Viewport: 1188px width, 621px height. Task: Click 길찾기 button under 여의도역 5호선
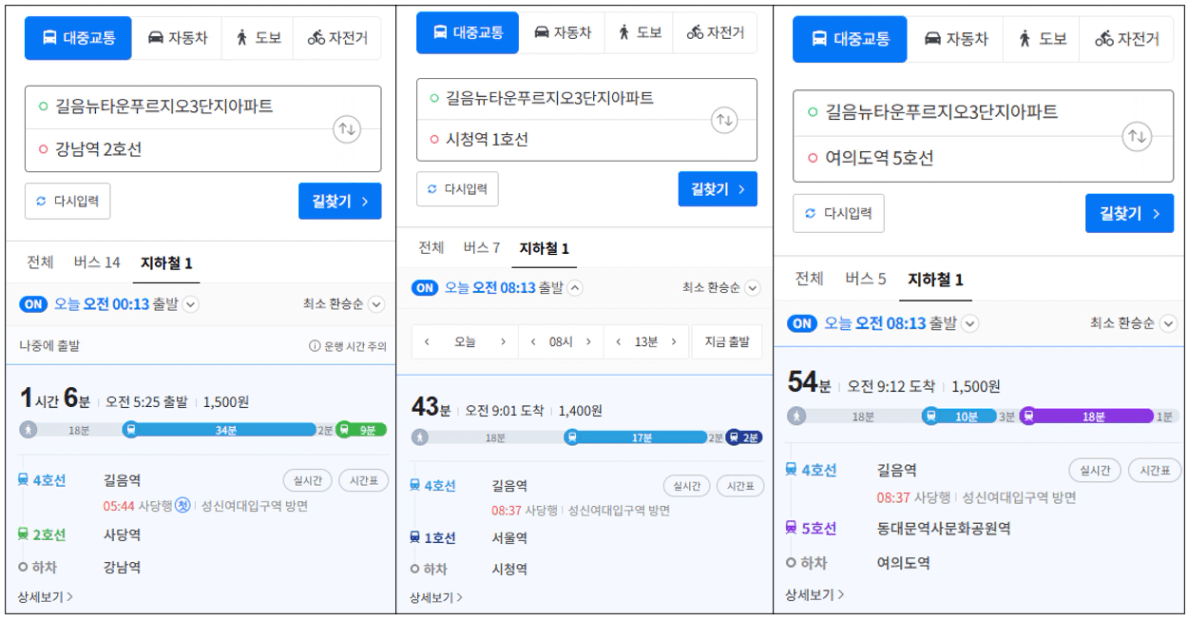tap(1129, 213)
